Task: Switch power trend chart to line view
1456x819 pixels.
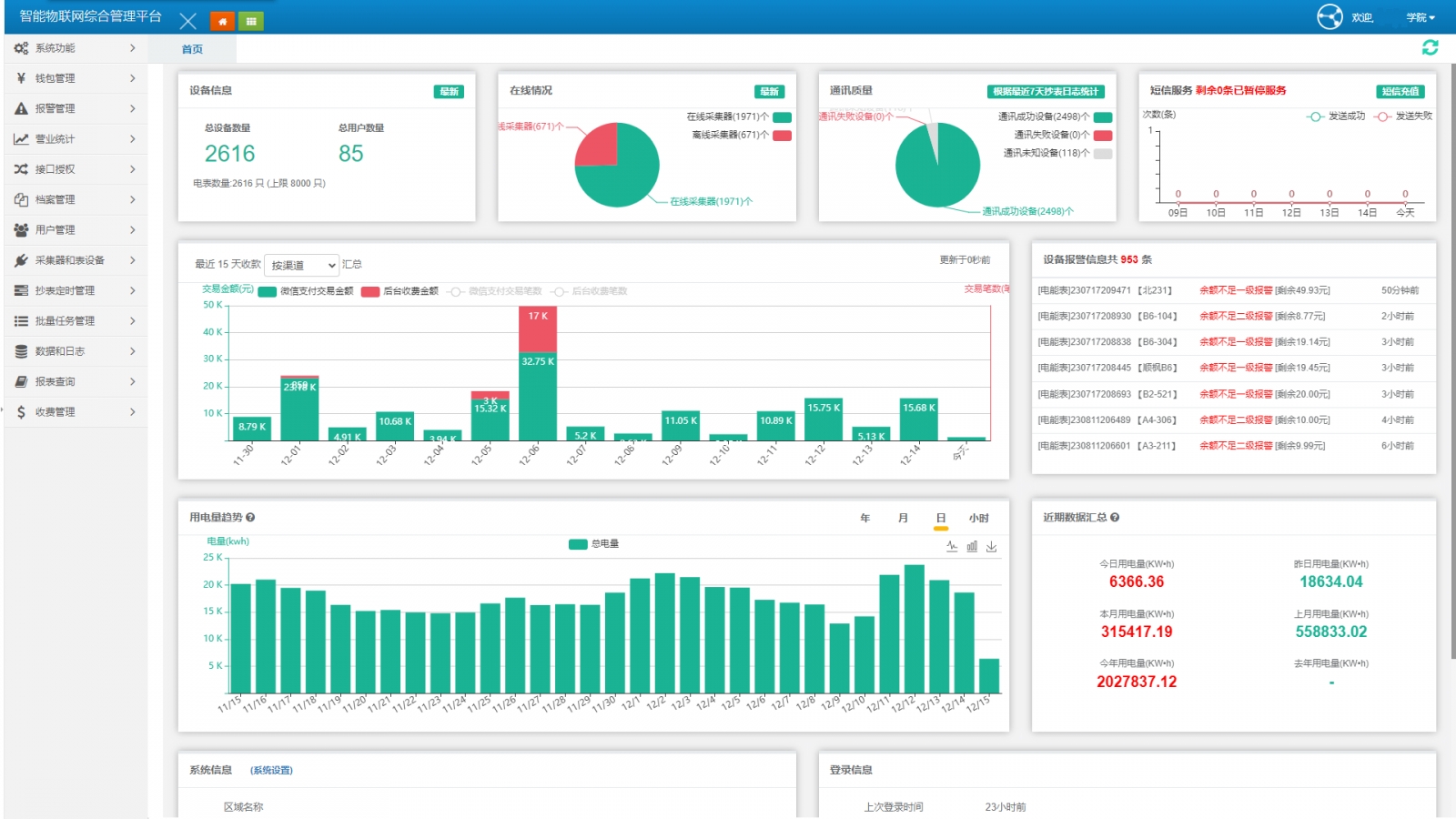Action: 952,546
